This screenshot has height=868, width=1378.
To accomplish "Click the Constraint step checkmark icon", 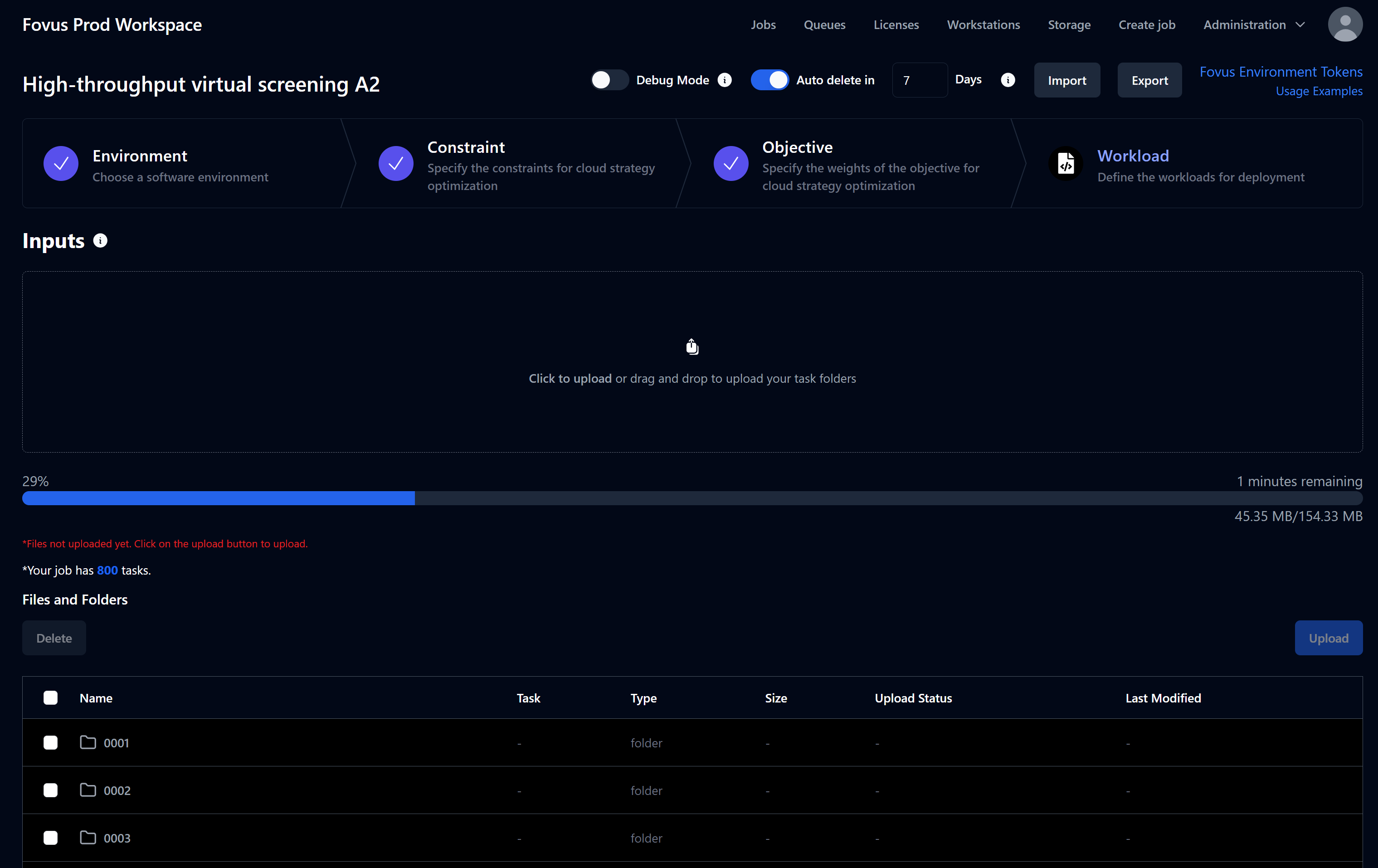I will coord(396,164).
